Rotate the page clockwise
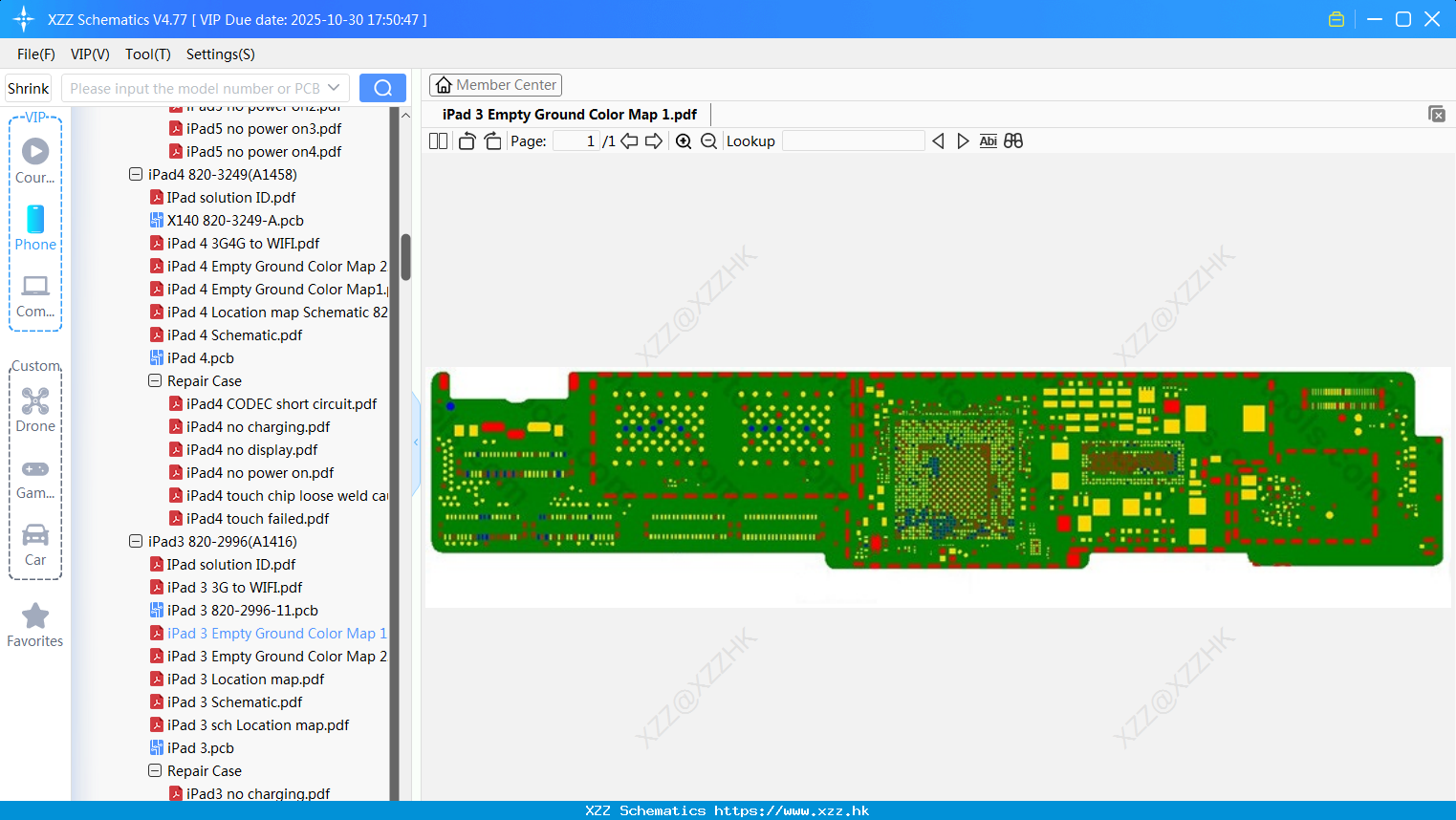This screenshot has width=1456, height=820. tap(492, 141)
